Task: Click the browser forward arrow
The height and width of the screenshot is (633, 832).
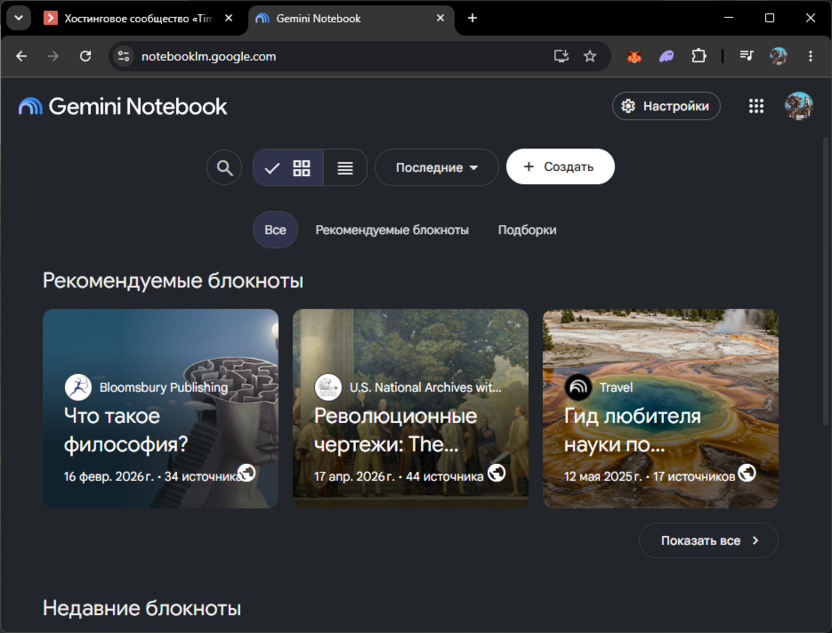Action: coord(53,56)
